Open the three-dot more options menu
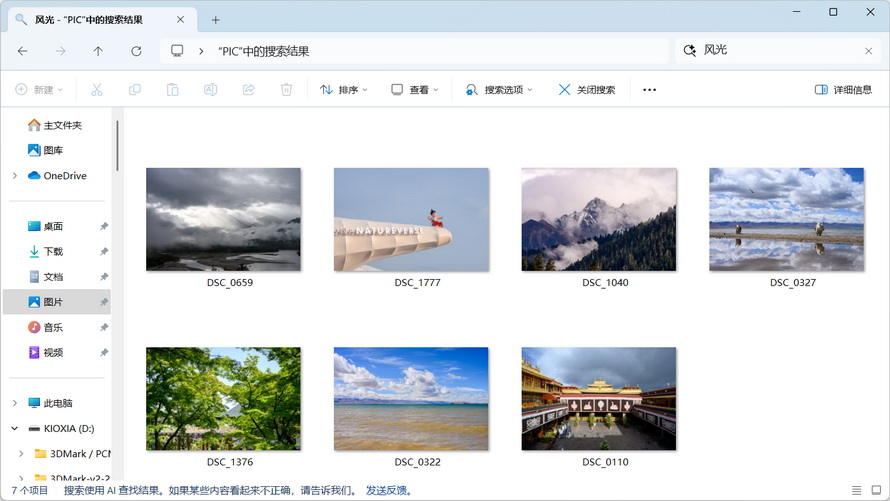The width and height of the screenshot is (890, 501). point(649,90)
